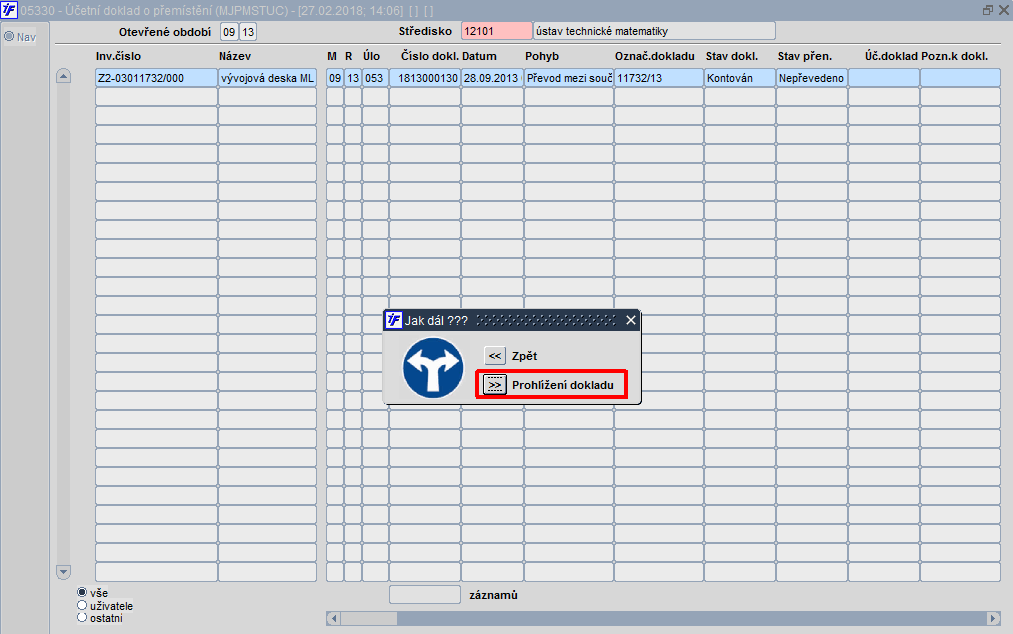Click the ústav technické matematiky field
1013x634 pixels.
pos(654,31)
